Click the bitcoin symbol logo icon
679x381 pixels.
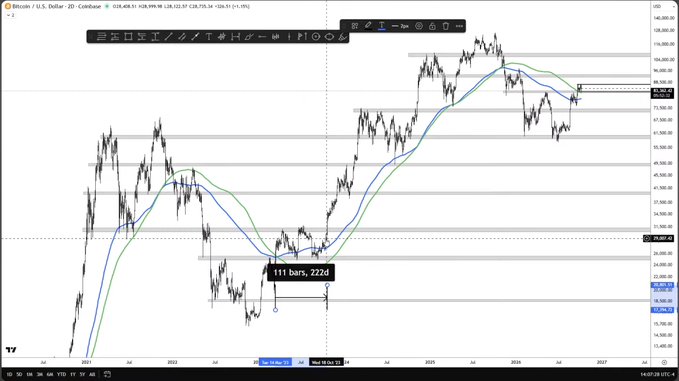click(7, 6)
